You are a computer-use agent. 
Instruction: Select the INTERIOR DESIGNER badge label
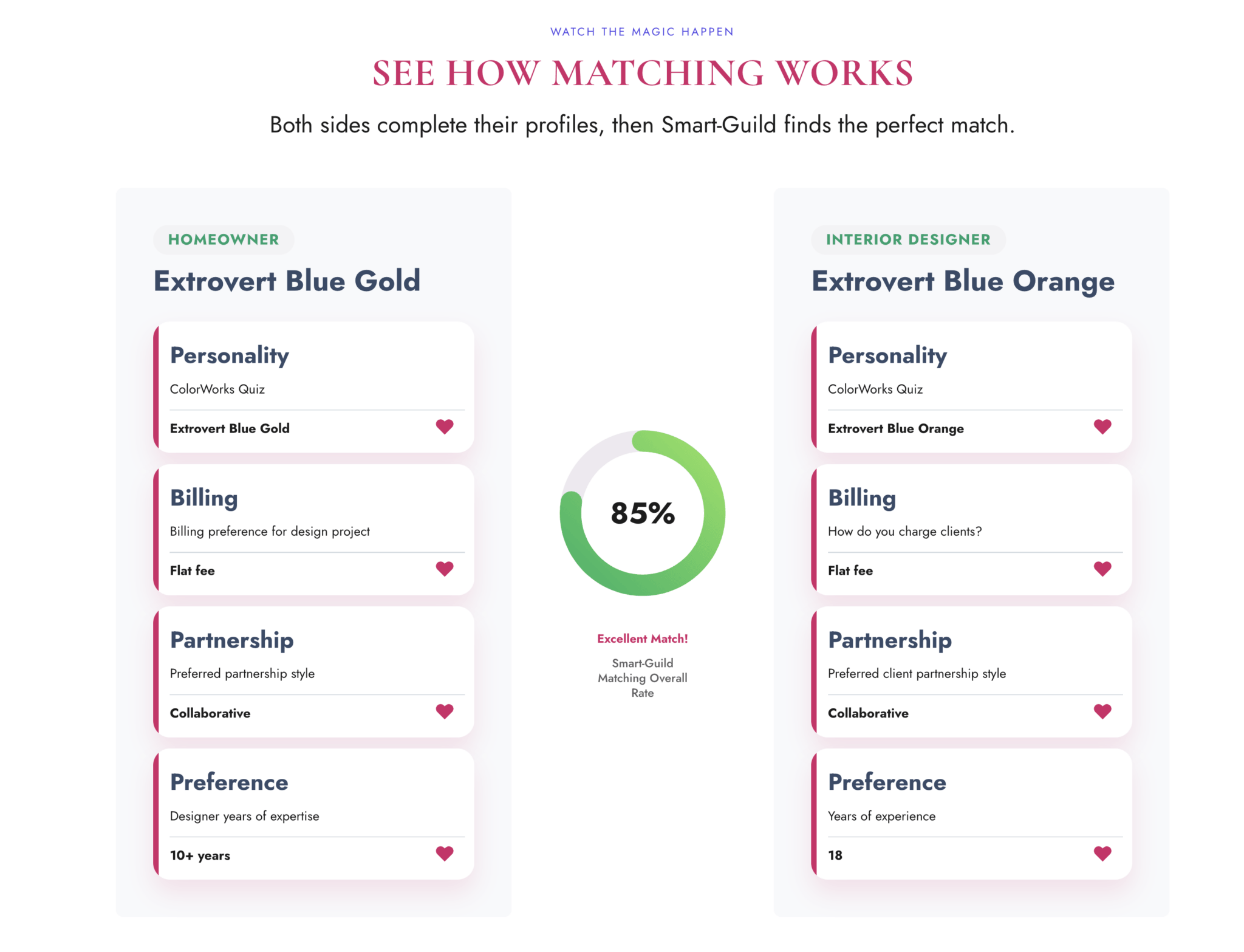pos(908,239)
